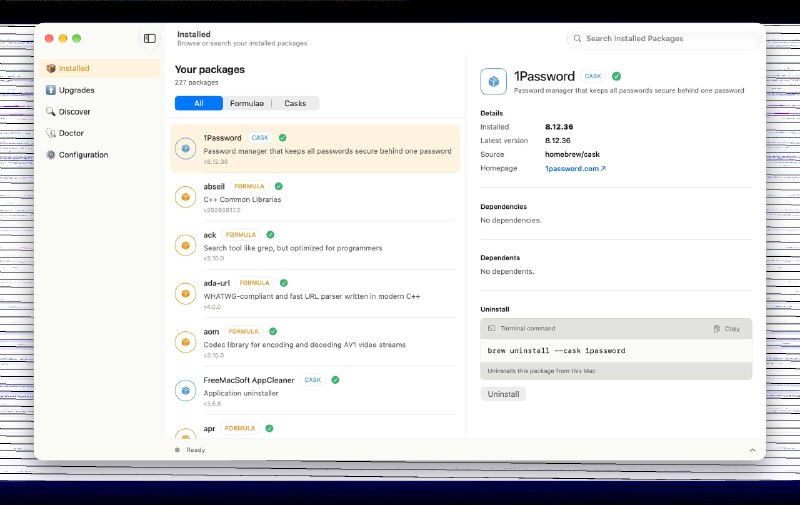
Task: Select the abseil package name
Action: (214, 187)
